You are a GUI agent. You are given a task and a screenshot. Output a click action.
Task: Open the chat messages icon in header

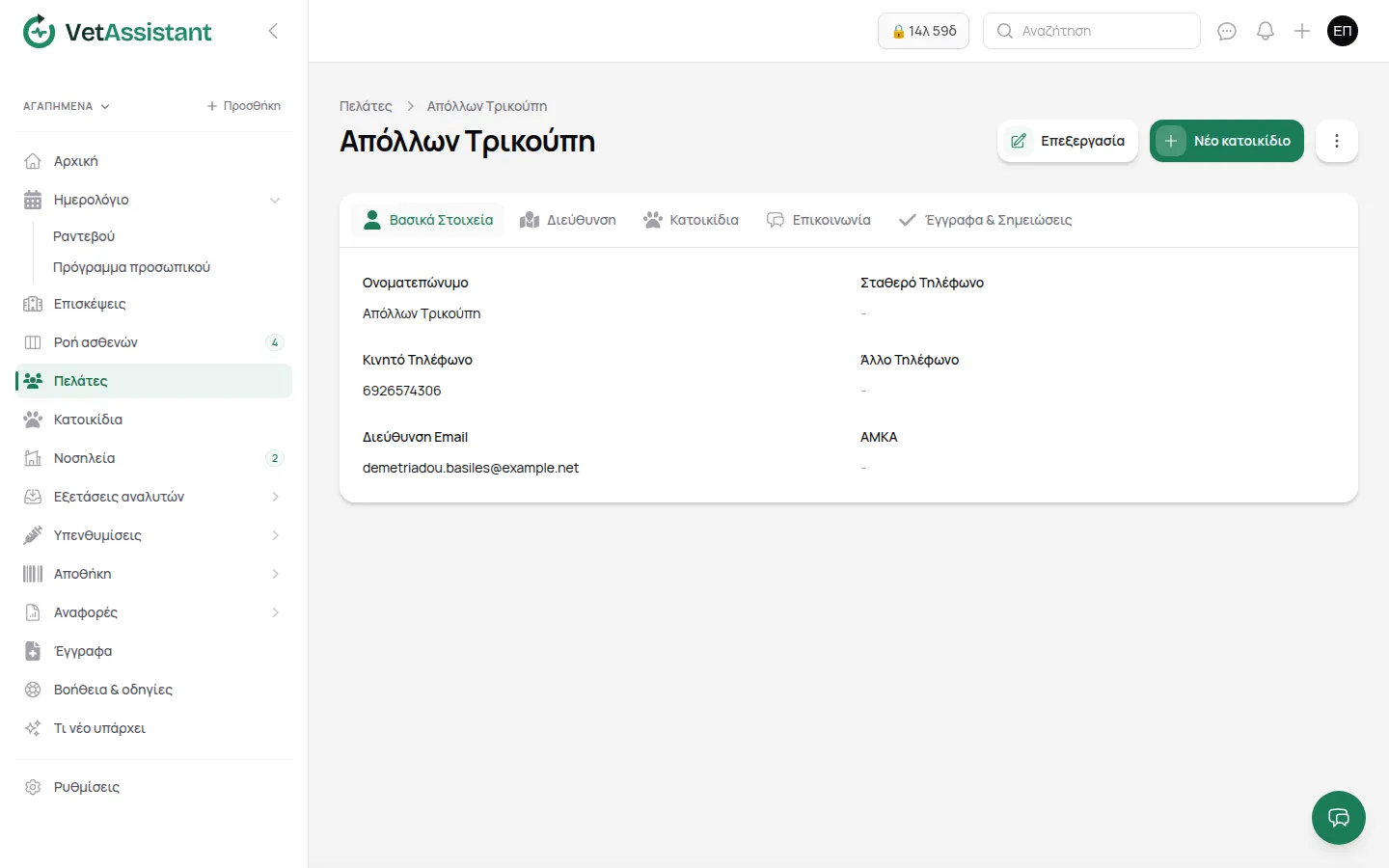pos(1227,31)
